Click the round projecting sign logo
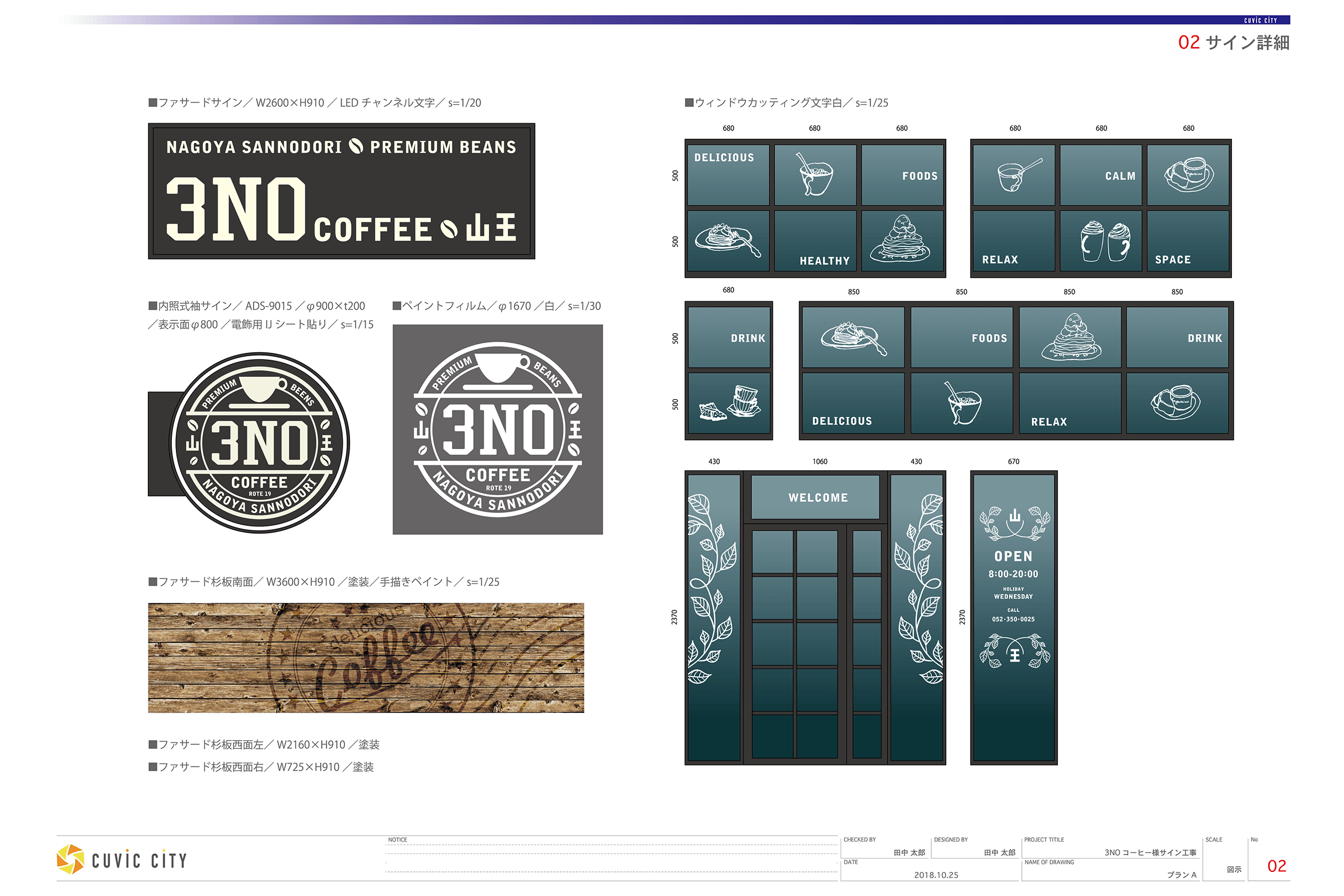Screen dimensions: 1344x896 click(260, 443)
